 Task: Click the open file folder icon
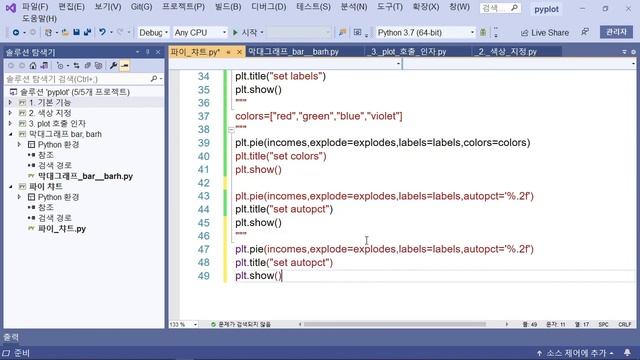[65, 32]
